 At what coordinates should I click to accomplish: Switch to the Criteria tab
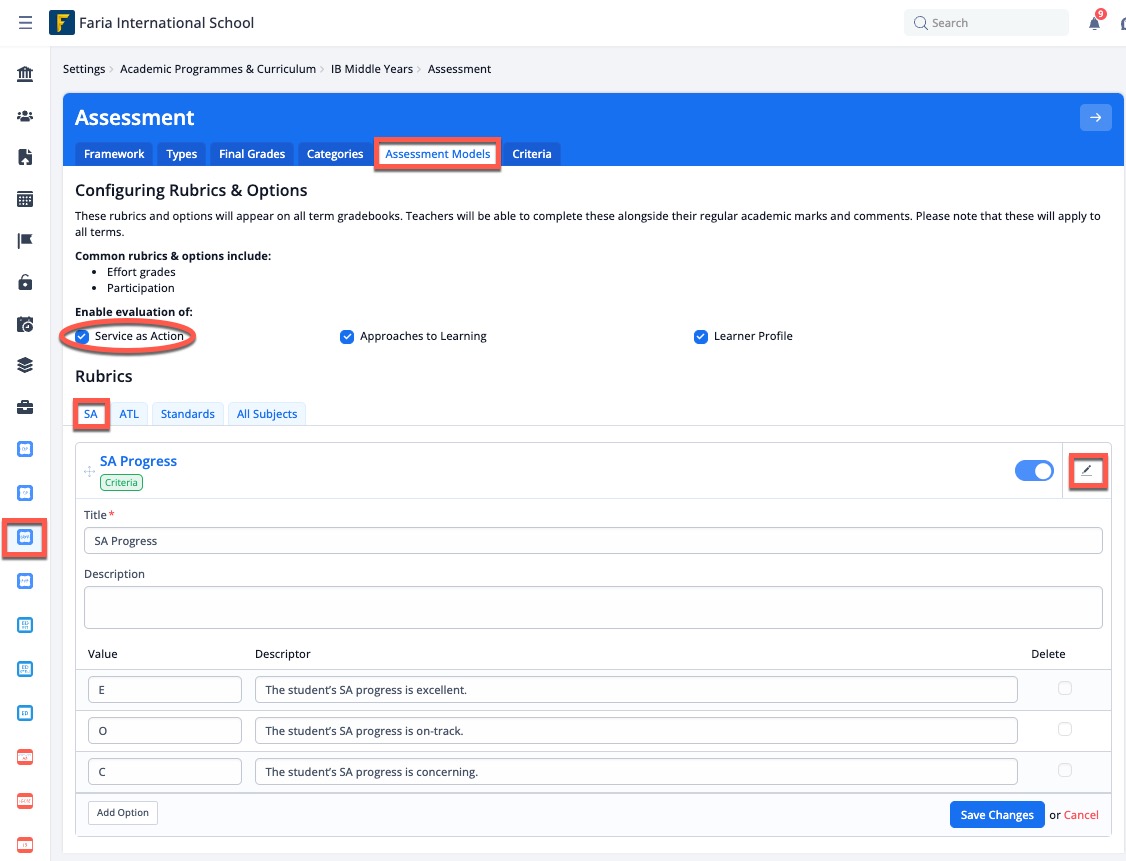pyautogui.click(x=531, y=154)
